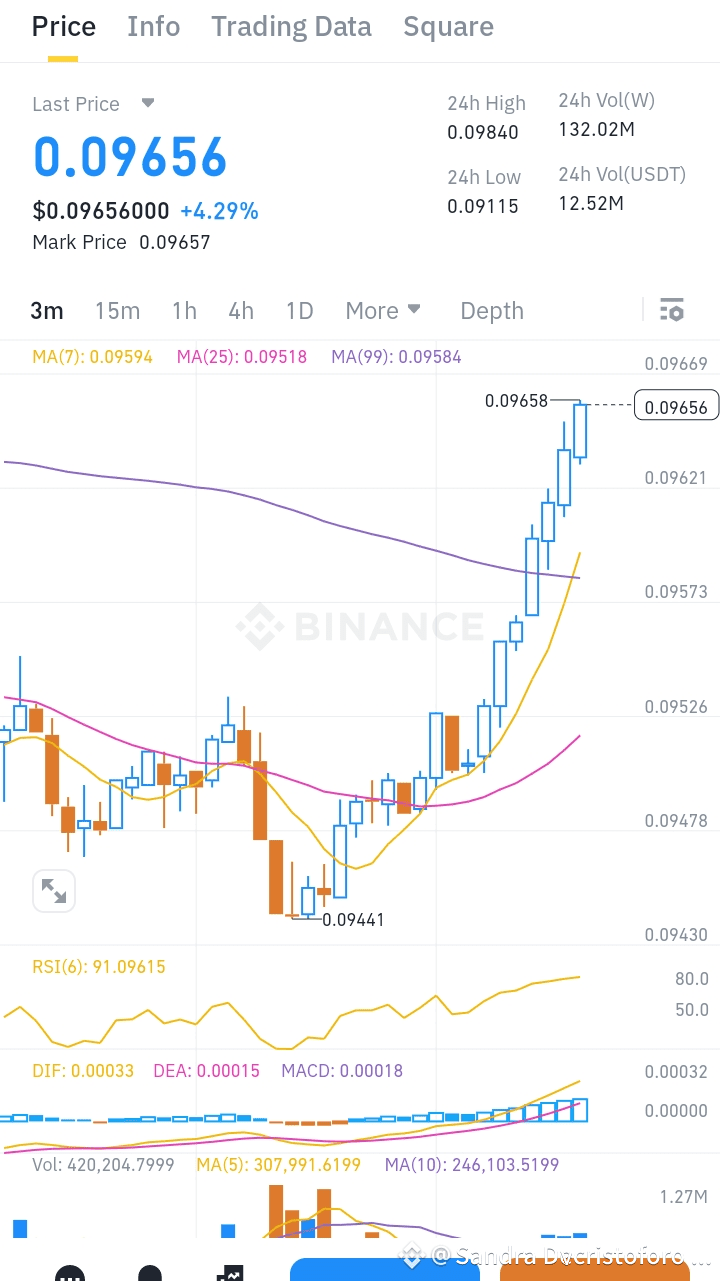720x1281 pixels.
Task: Expand the chart to fullscreen view
Action: click(54, 890)
